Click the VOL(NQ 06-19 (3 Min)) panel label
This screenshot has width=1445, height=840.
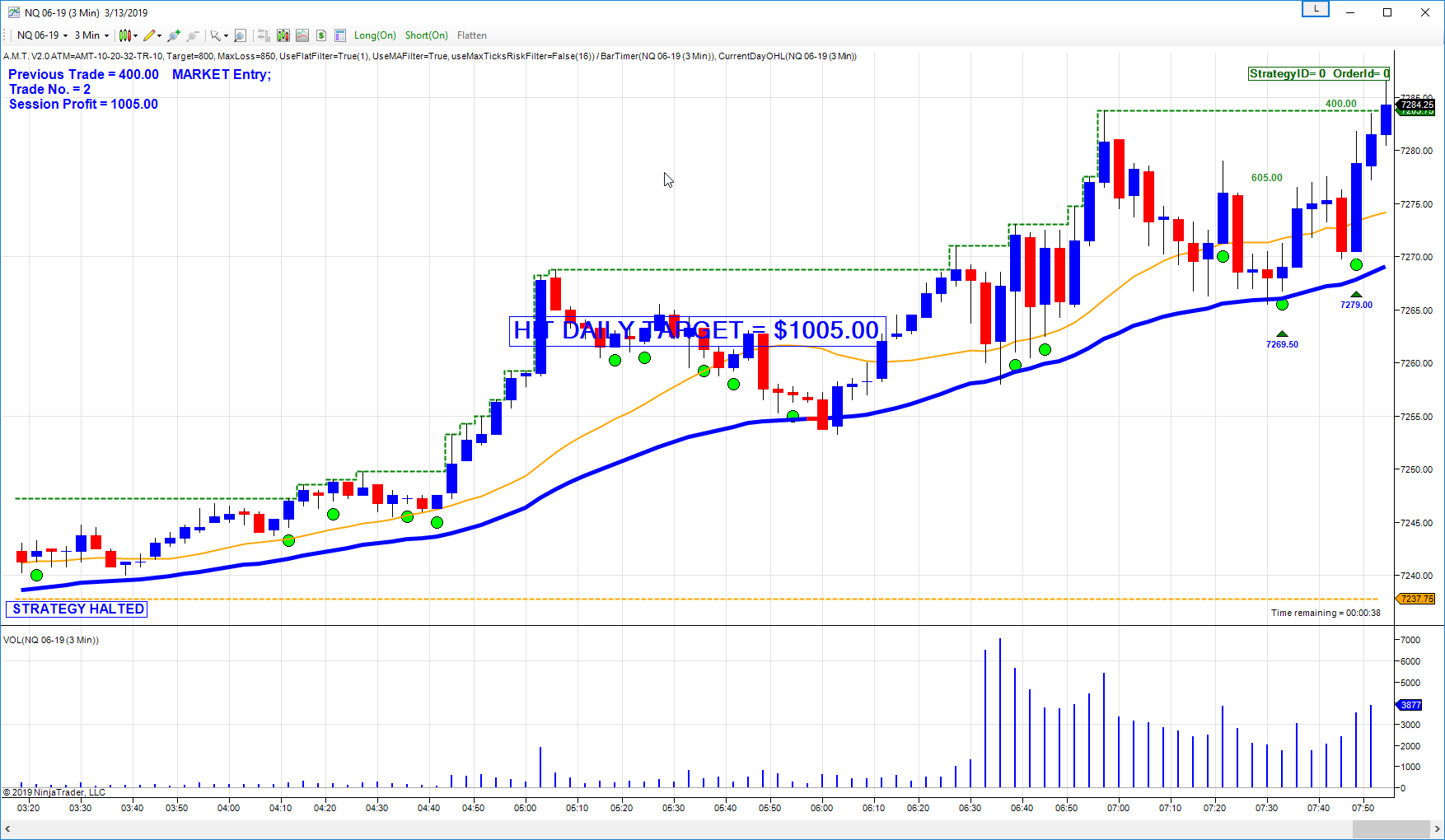[x=51, y=640]
